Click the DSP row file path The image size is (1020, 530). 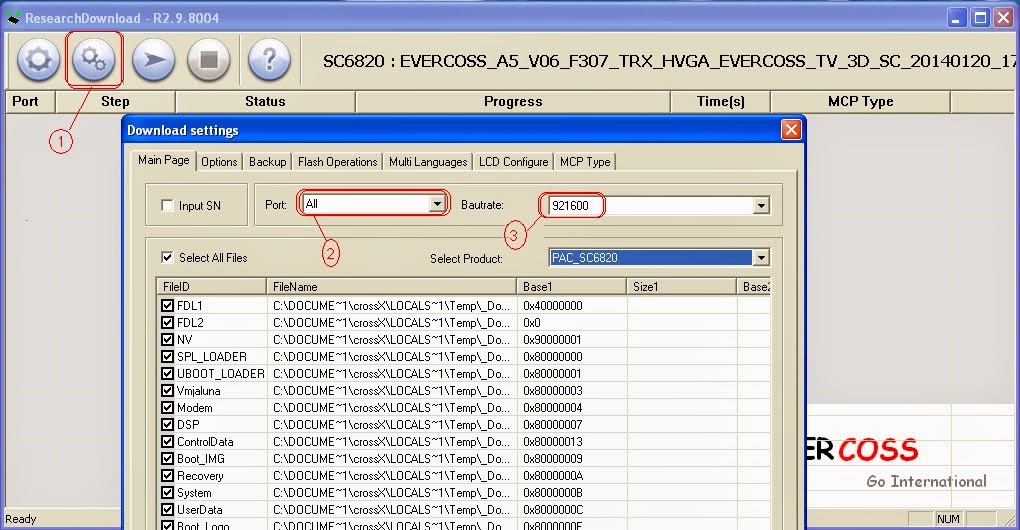coord(392,425)
